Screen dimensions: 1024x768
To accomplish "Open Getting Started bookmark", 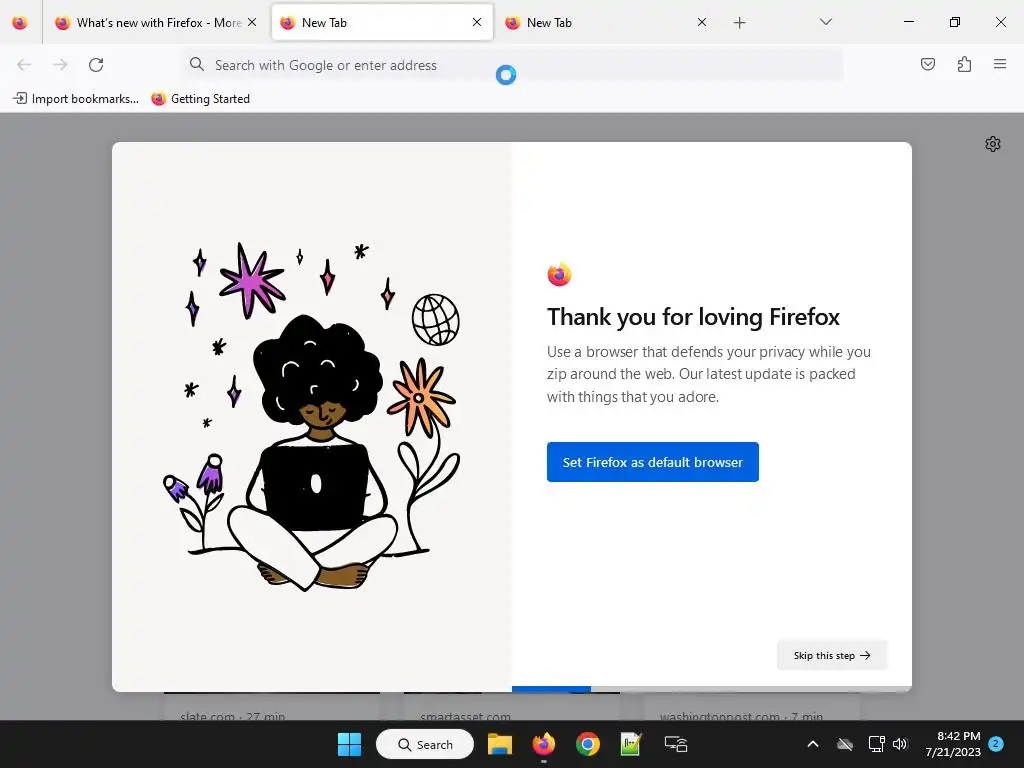I will pos(200,99).
